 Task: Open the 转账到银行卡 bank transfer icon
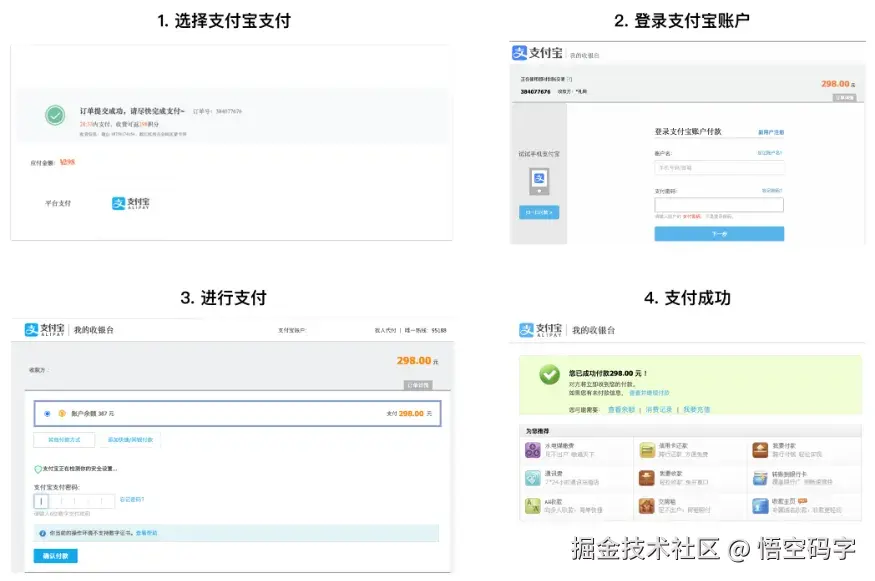click(760, 476)
